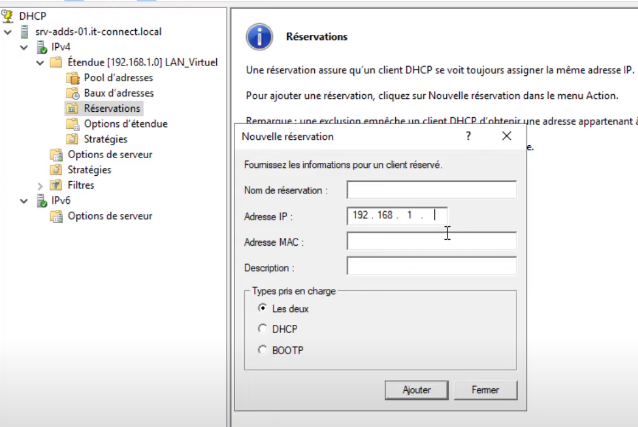Click the Adresse IP input field

coord(397,216)
